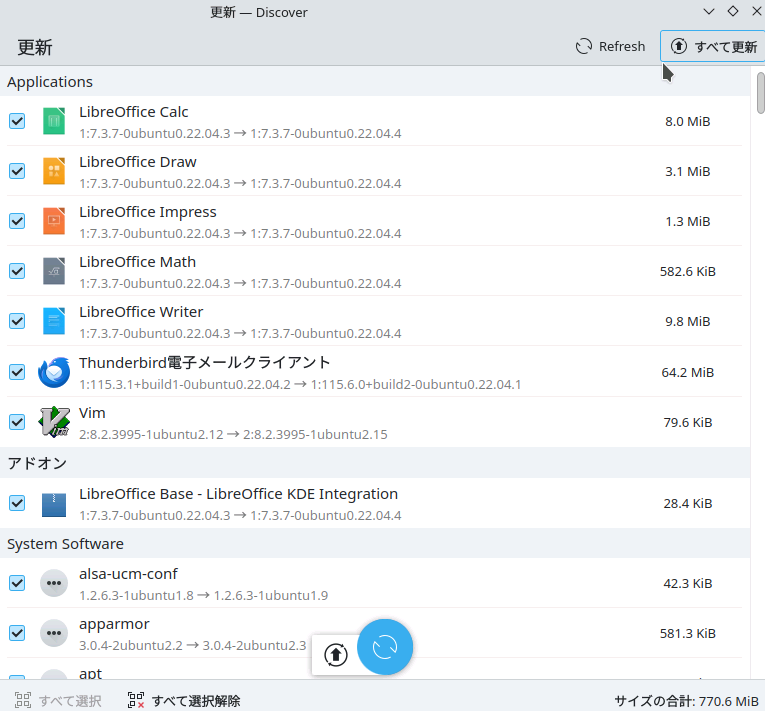Image resolution: width=765 pixels, height=711 pixels.
Task: Click the 582.6 KiB size value
Action: pyautogui.click(x=687, y=271)
